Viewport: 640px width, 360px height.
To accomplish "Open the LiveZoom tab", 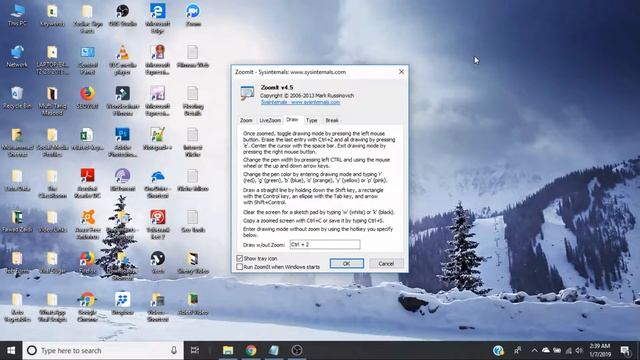I will pyautogui.click(x=270, y=120).
